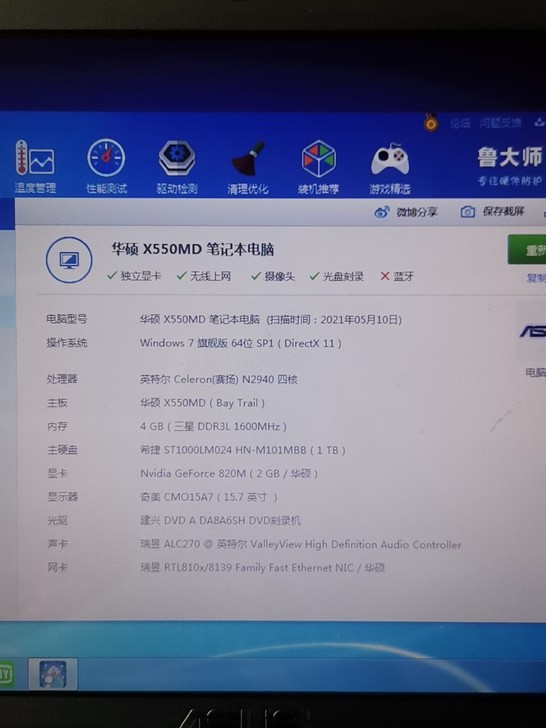Click the 操作系统 label
Screen dimensions: 546x728
[x=66, y=343]
